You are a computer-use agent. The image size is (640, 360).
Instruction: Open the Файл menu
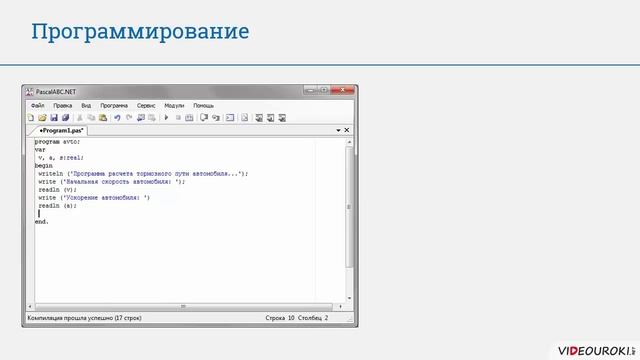point(38,106)
